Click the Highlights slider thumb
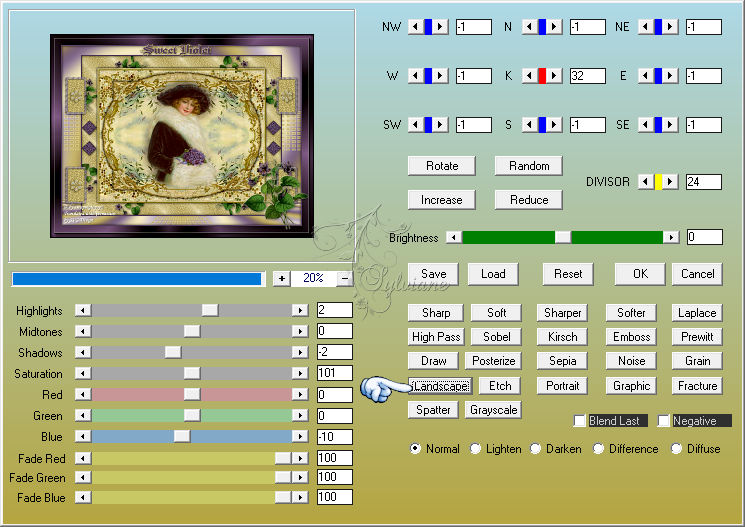This screenshot has height=527, width=745. coord(210,310)
